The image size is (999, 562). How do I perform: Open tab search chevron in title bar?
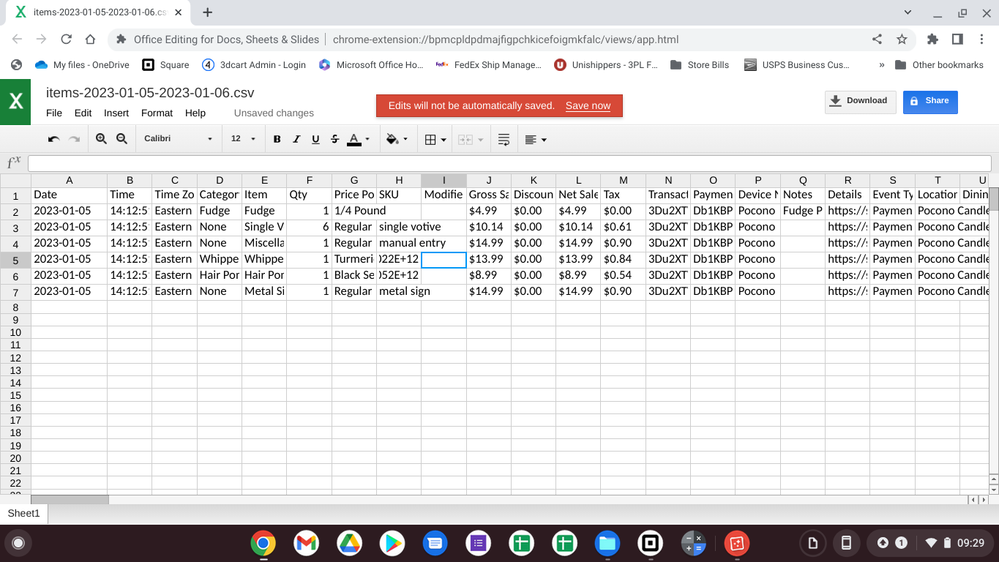pos(907,12)
